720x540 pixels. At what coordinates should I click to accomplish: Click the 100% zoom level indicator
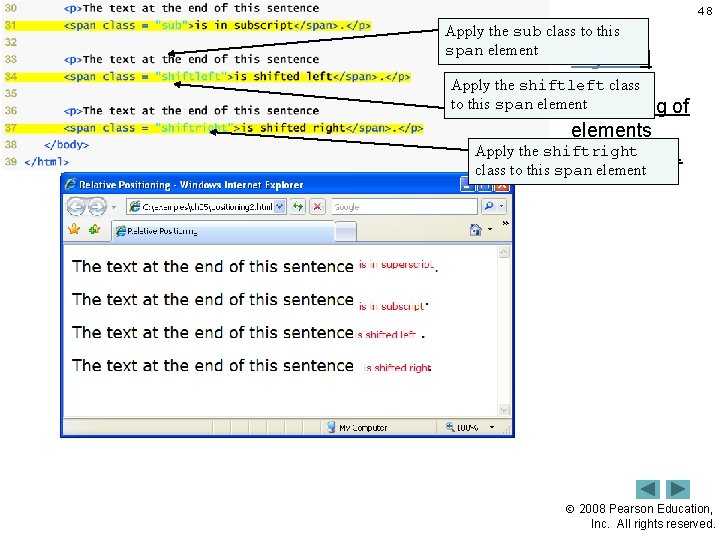[x=462, y=428]
